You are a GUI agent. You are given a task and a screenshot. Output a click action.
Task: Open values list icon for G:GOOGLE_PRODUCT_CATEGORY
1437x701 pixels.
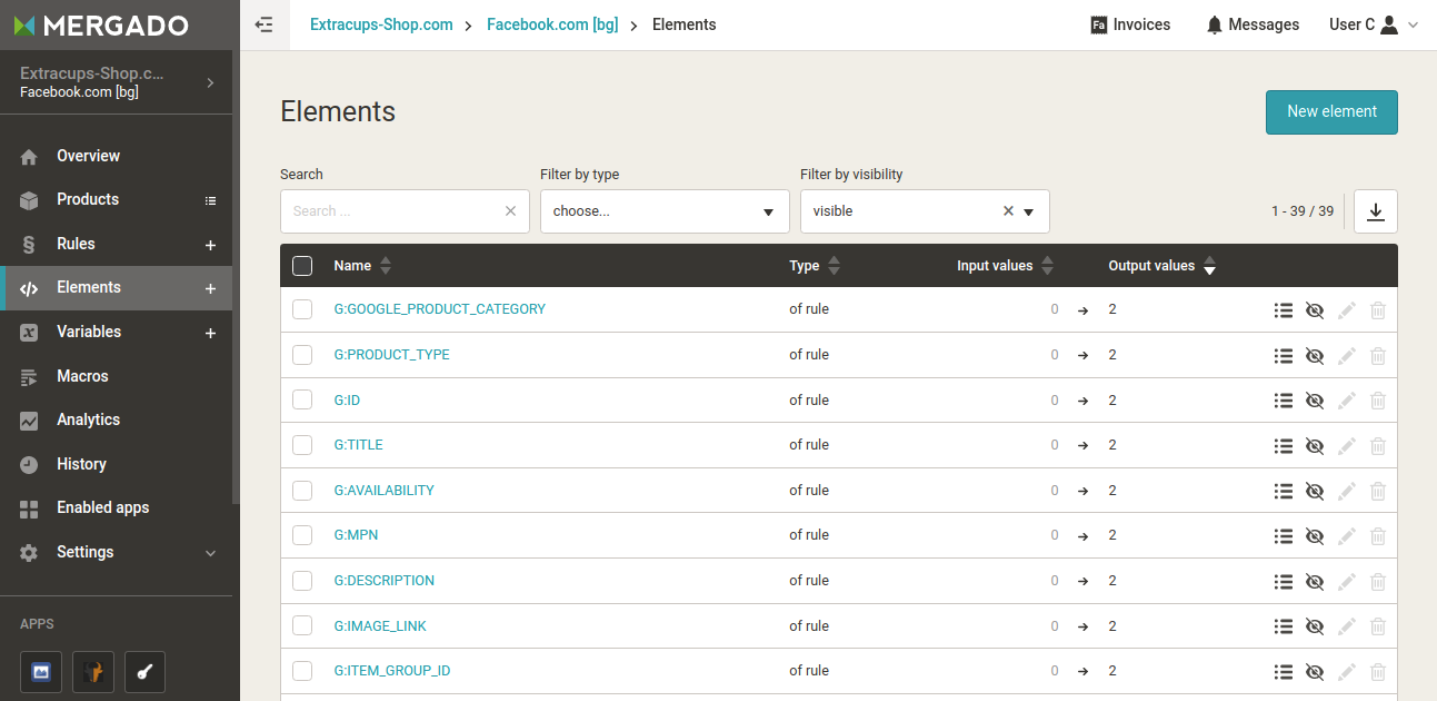[x=1283, y=310]
